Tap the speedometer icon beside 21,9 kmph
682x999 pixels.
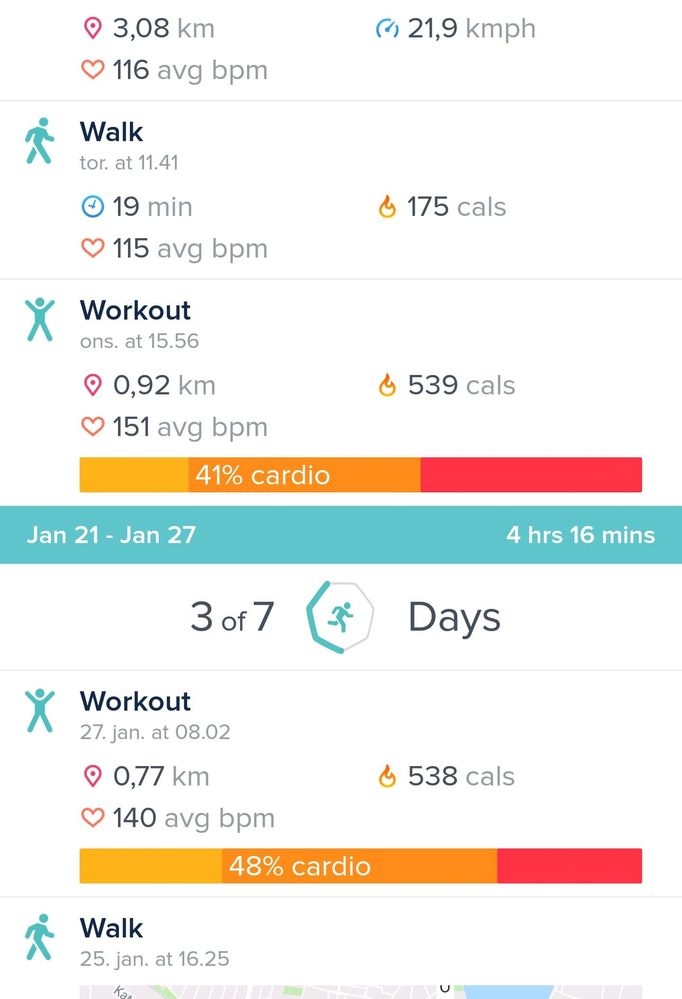[x=387, y=29]
